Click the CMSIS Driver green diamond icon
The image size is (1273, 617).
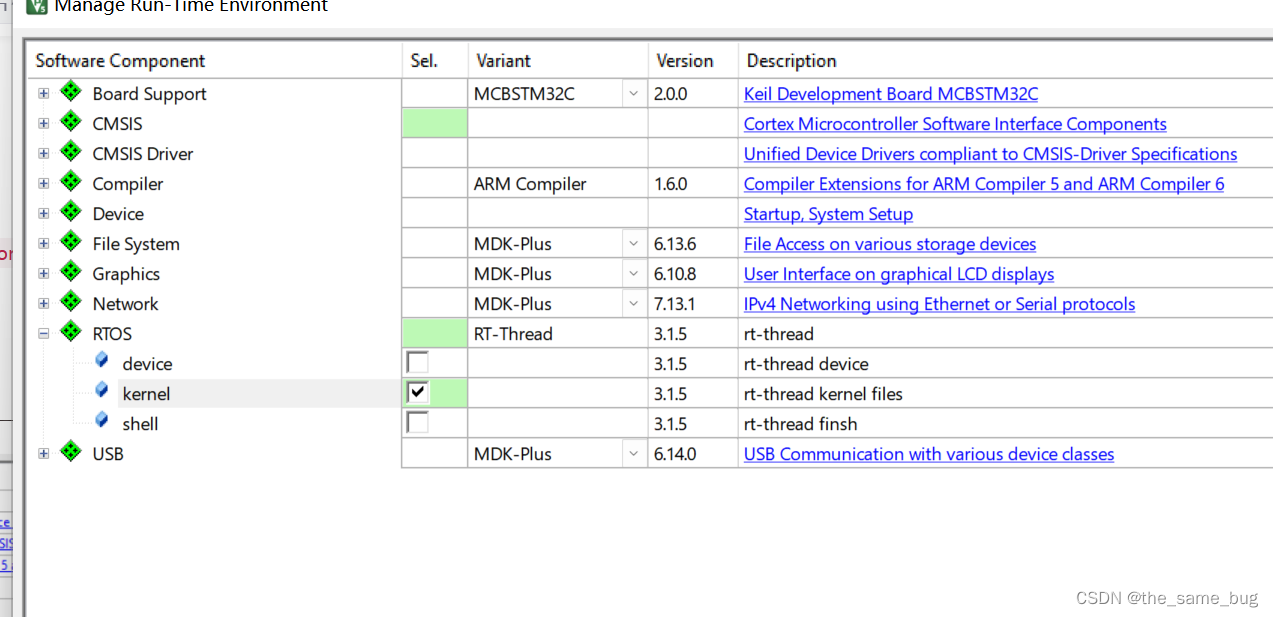coord(70,152)
